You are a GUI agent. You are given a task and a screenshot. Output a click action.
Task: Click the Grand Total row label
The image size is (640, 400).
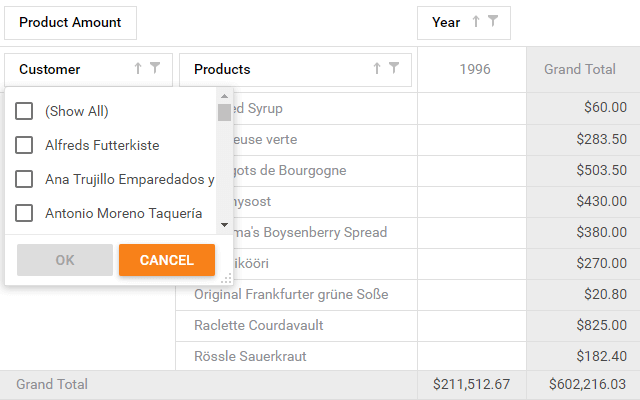click(x=52, y=384)
